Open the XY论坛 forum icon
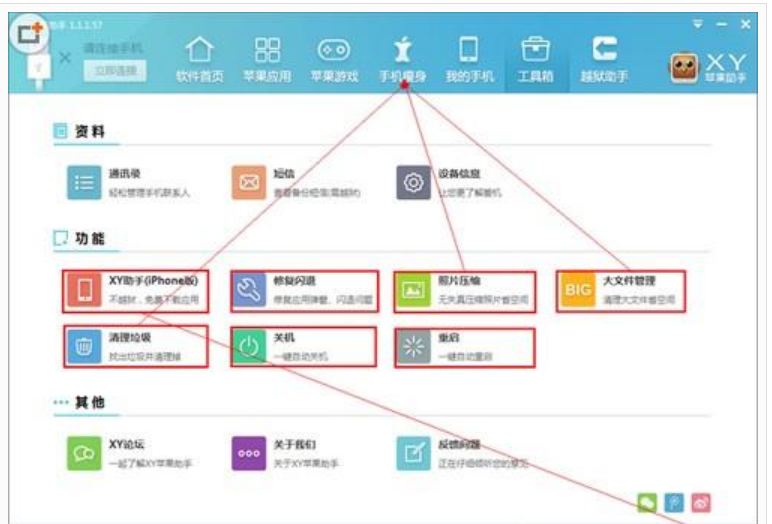The height and width of the screenshot is (524, 772). coord(85,452)
